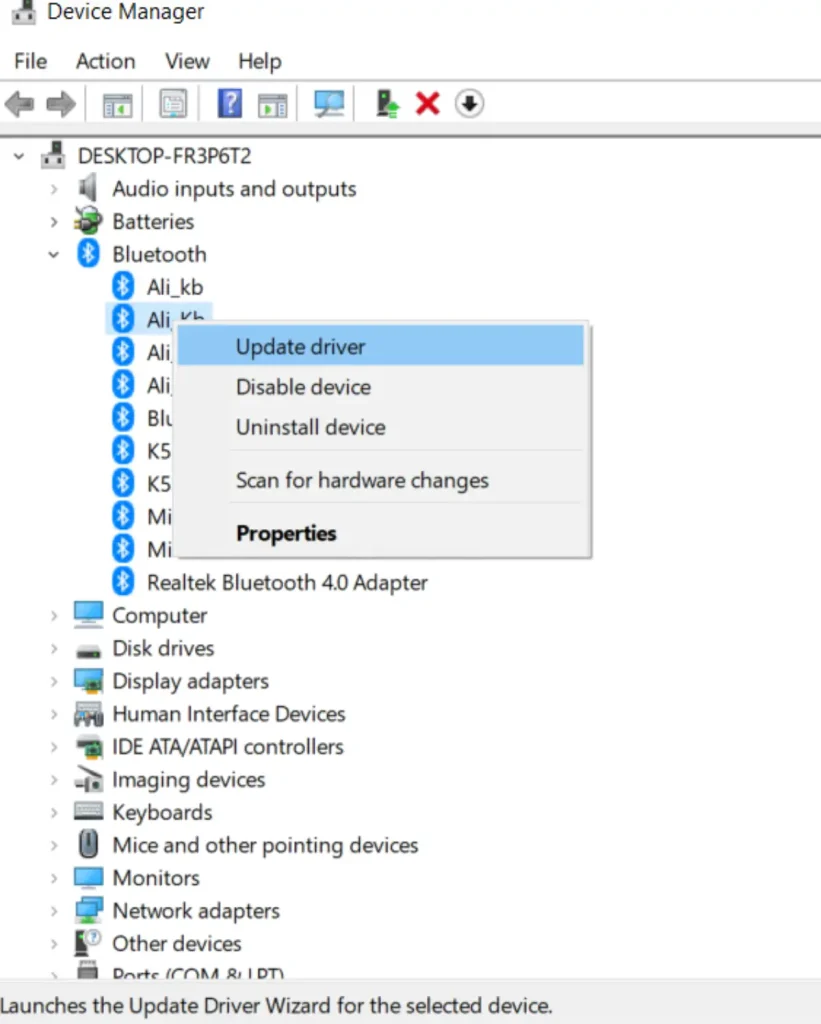Image resolution: width=821 pixels, height=1024 pixels.
Task: Click the show/hide console tree toolbar icon
Action: (x=118, y=103)
